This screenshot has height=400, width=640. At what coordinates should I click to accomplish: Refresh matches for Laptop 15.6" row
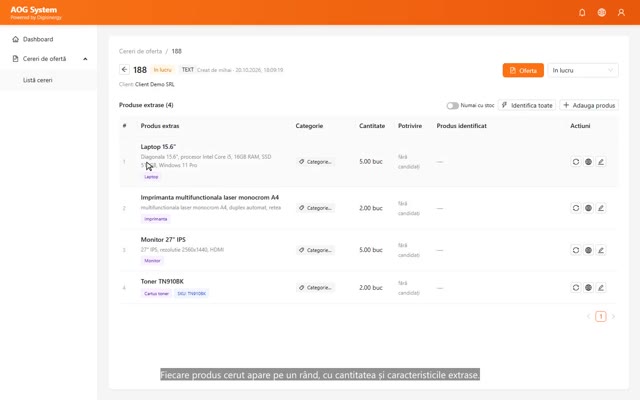(576, 162)
